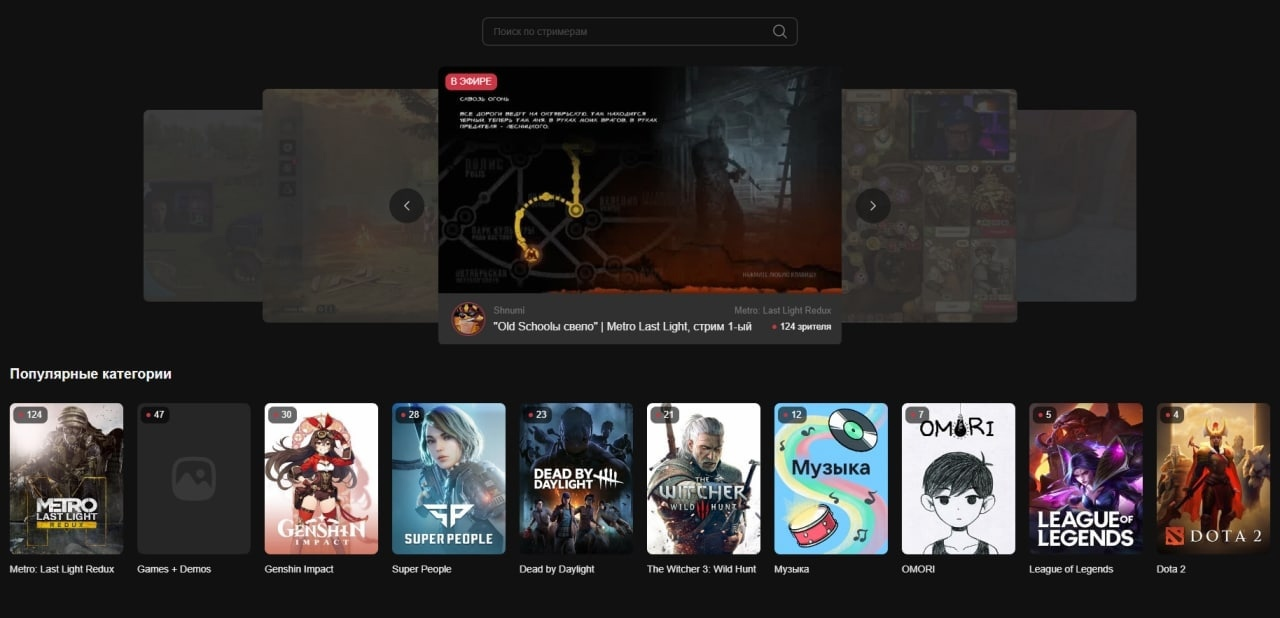Open the Музыка category cover
The width and height of the screenshot is (1280, 618).
click(x=831, y=479)
